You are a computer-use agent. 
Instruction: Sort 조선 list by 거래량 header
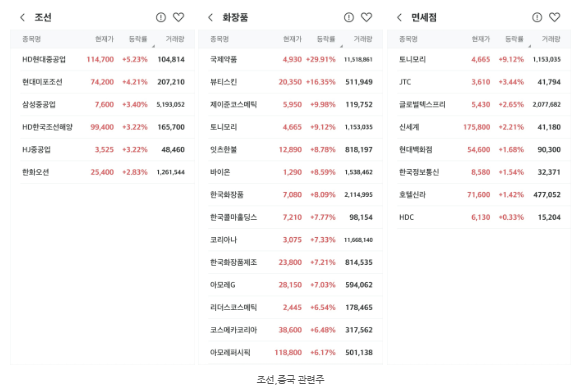tap(175, 39)
